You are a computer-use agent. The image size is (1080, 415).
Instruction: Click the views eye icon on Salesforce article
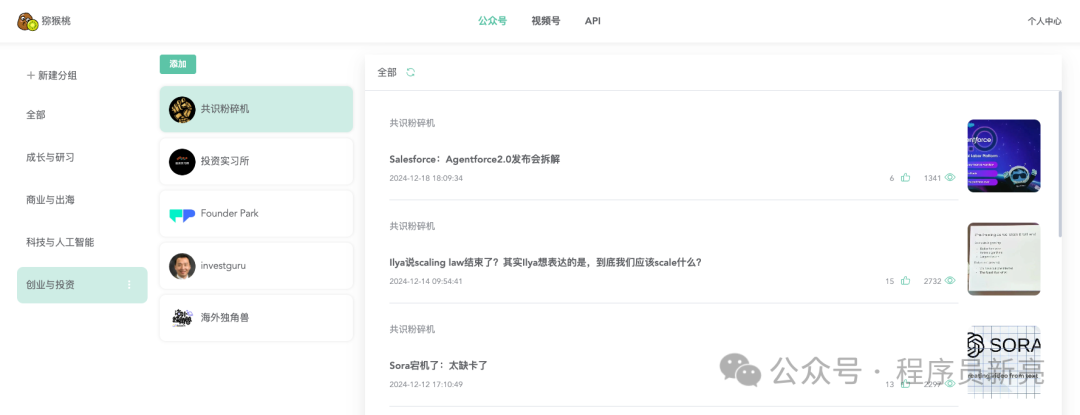click(x=950, y=178)
